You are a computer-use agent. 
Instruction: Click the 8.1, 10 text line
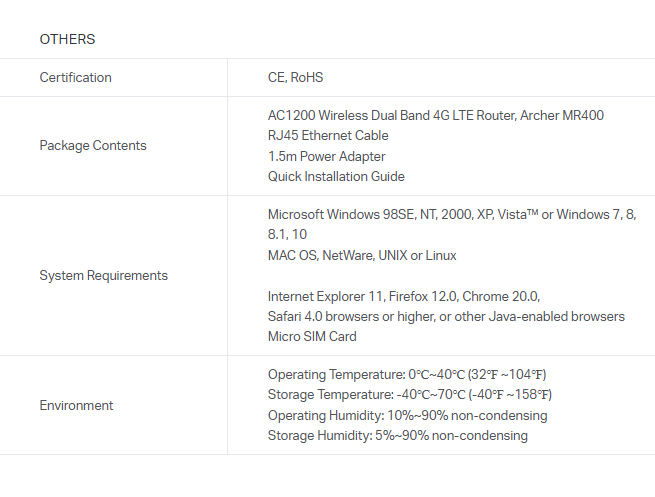[x=287, y=235]
